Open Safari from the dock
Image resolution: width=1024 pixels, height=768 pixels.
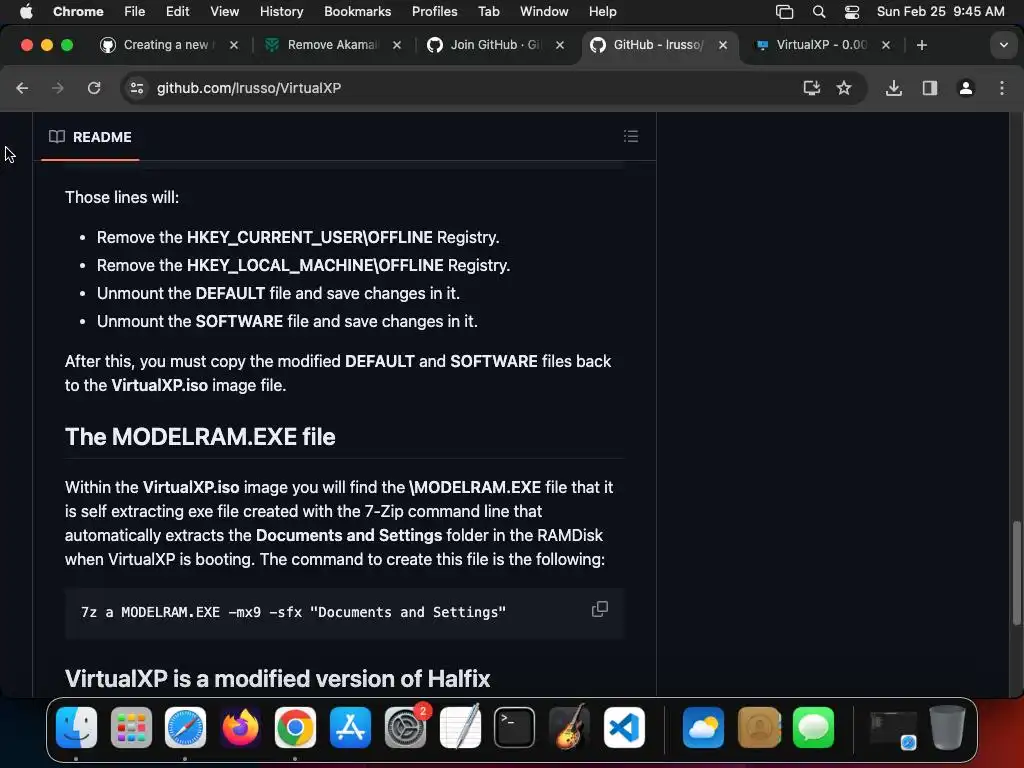point(185,727)
